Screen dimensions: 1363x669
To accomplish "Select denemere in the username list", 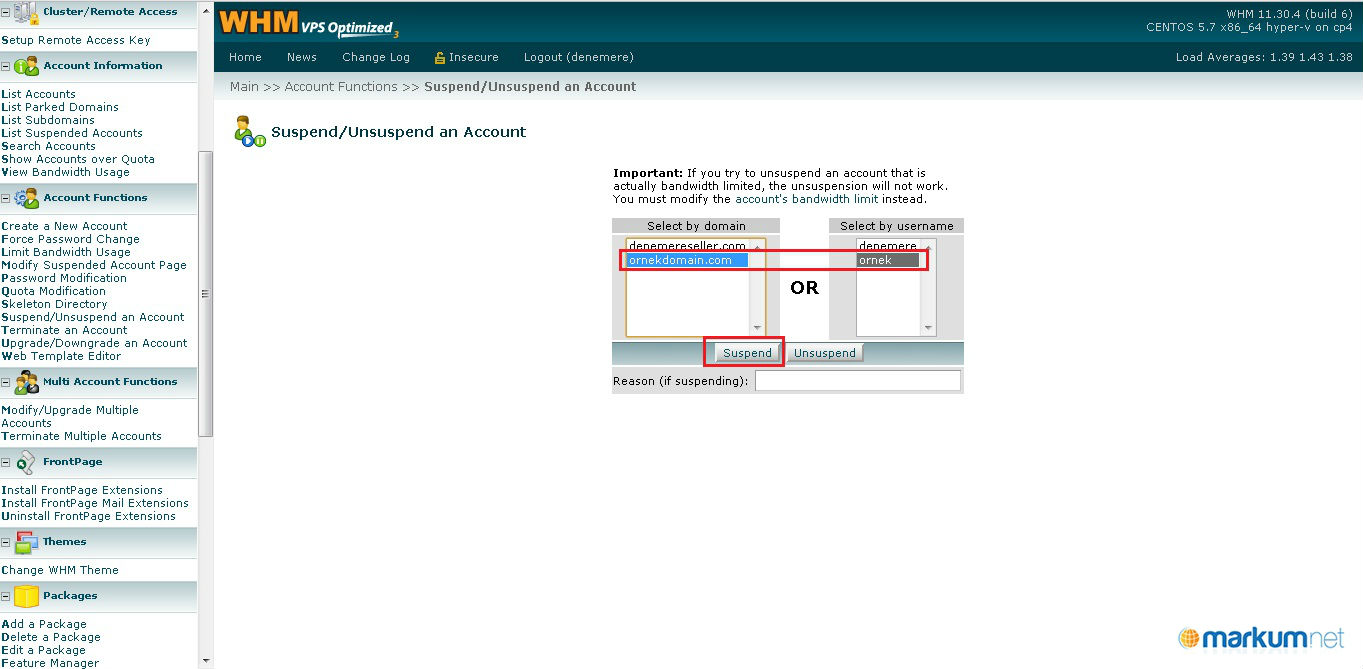I will coord(888,246).
